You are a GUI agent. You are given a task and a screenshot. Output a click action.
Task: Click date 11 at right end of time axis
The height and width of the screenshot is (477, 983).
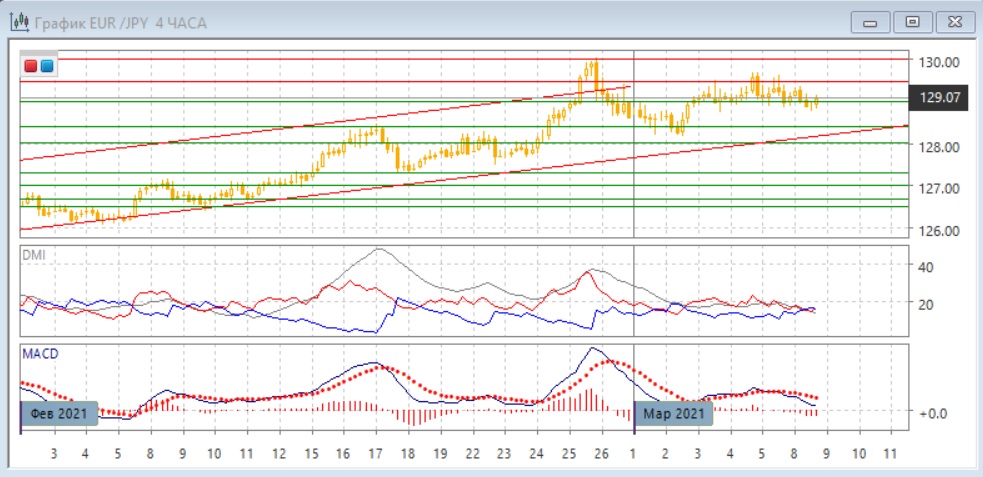891,453
